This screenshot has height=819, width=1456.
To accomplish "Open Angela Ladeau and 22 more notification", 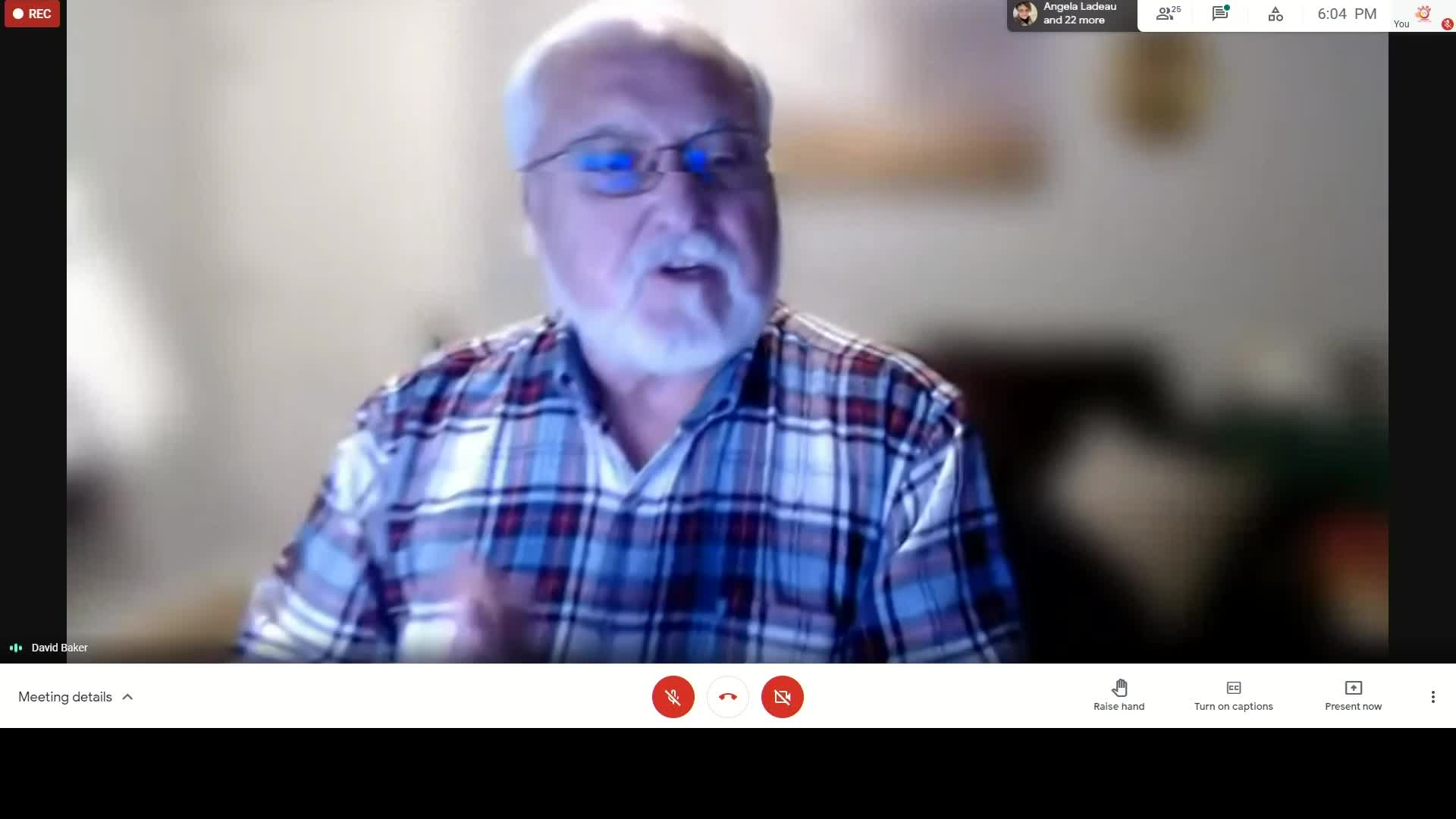I will (1072, 14).
